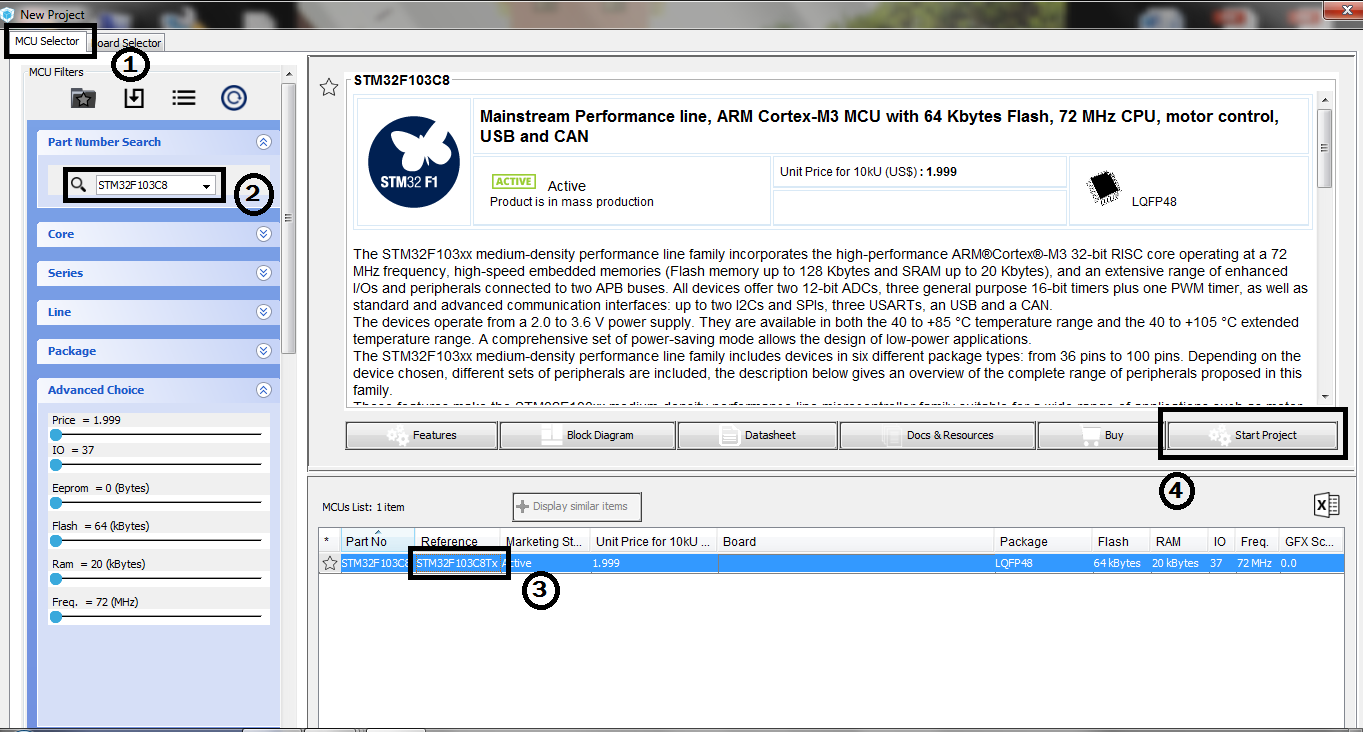Image resolution: width=1363 pixels, height=732 pixels.
Task: Click the list view filter icon
Action: click(x=183, y=97)
